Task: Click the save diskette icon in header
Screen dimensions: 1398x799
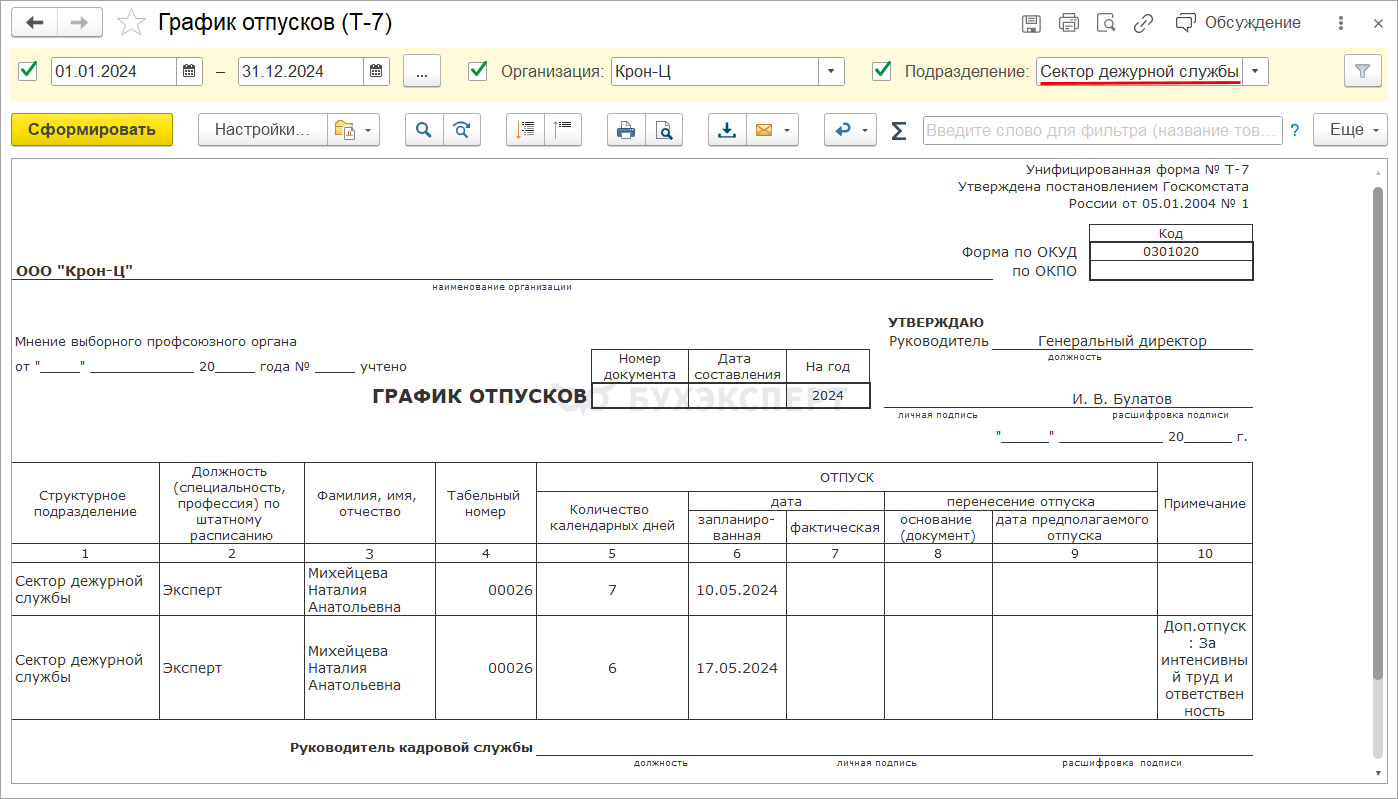Action: pyautogui.click(x=1031, y=23)
